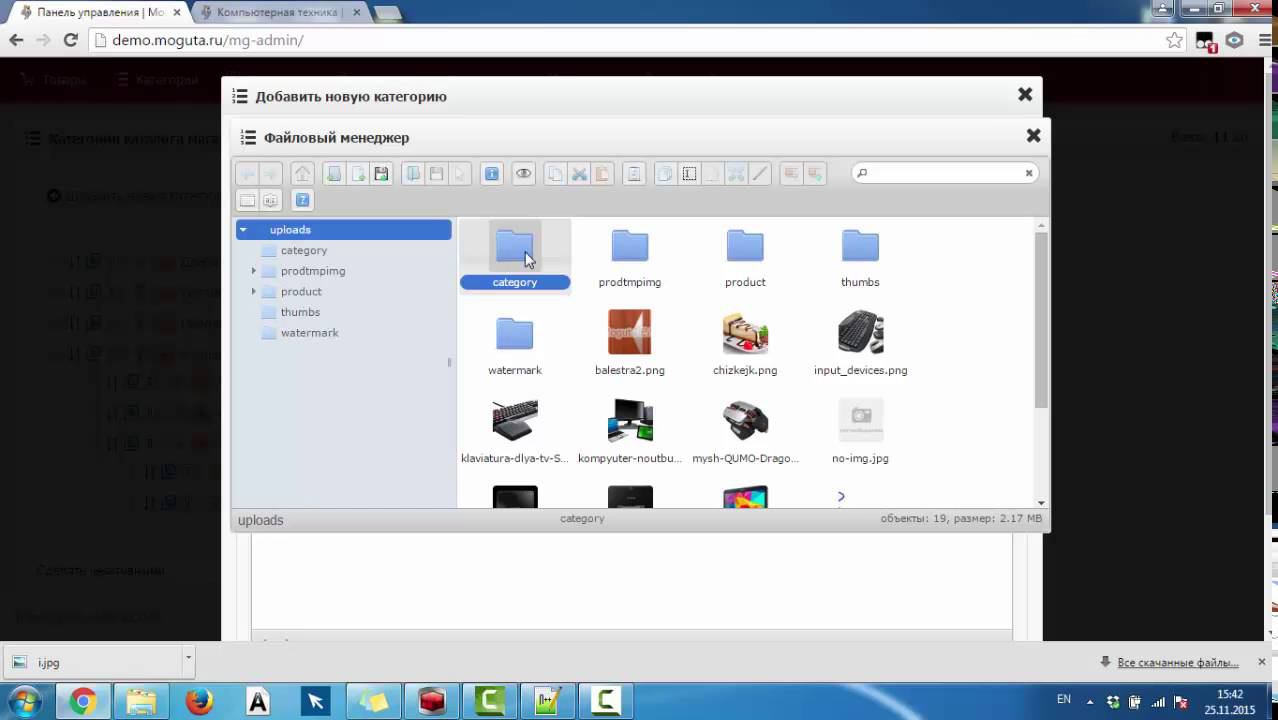Select the thumbs folder in file grid
The width and height of the screenshot is (1278, 720).
pyautogui.click(x=860, y=258)
